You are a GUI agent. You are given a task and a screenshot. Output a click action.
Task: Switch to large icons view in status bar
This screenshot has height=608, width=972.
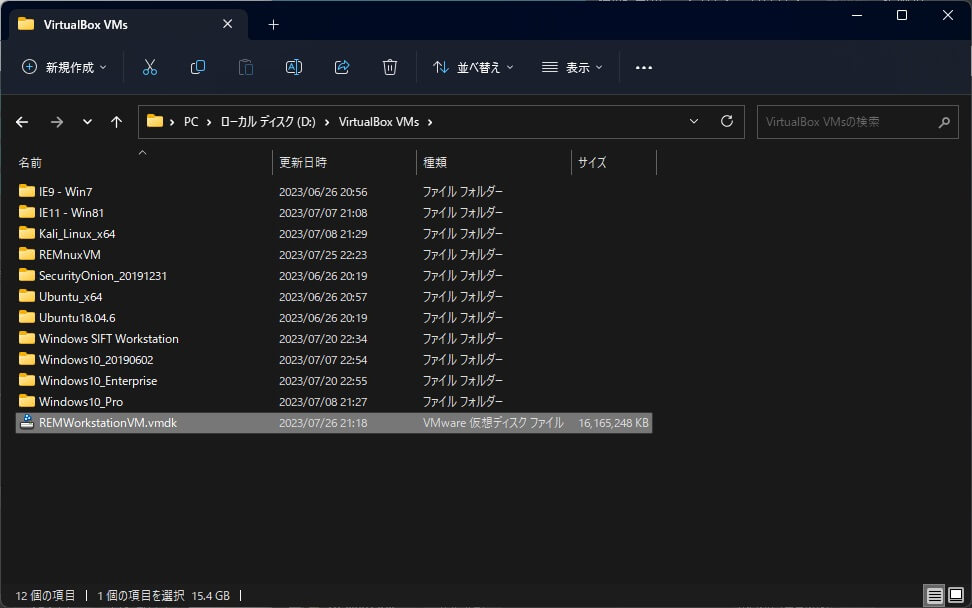(x=956, y=595)
